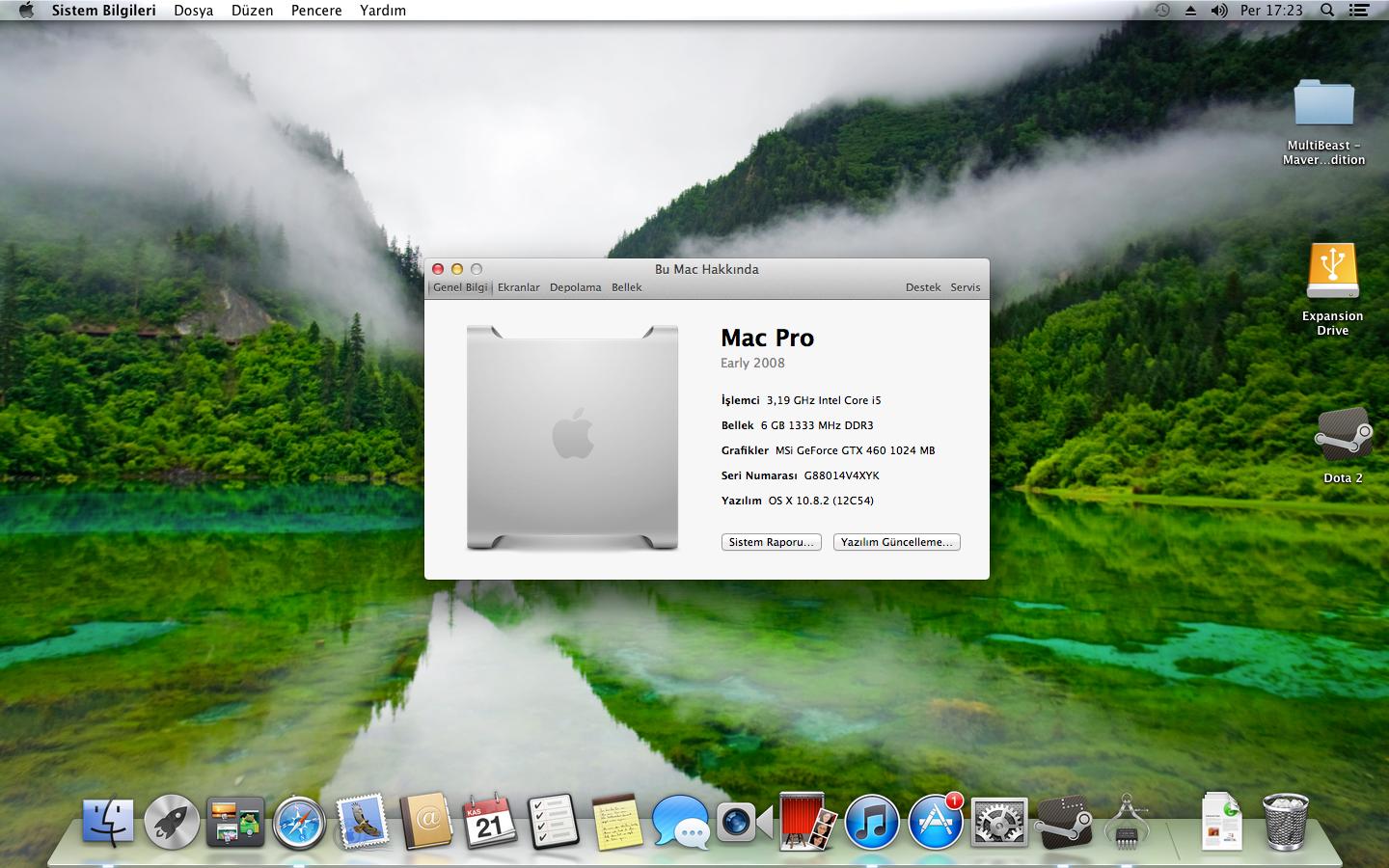Open the Düzen menu
The height and width of the screenshot is (868, 1389).
click(252, 11)
